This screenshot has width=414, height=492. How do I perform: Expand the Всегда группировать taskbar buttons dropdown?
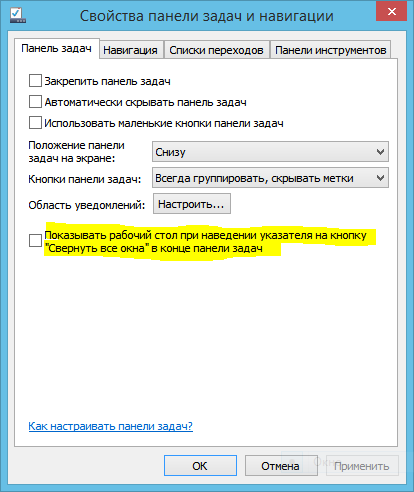click(x=270, y=178)
